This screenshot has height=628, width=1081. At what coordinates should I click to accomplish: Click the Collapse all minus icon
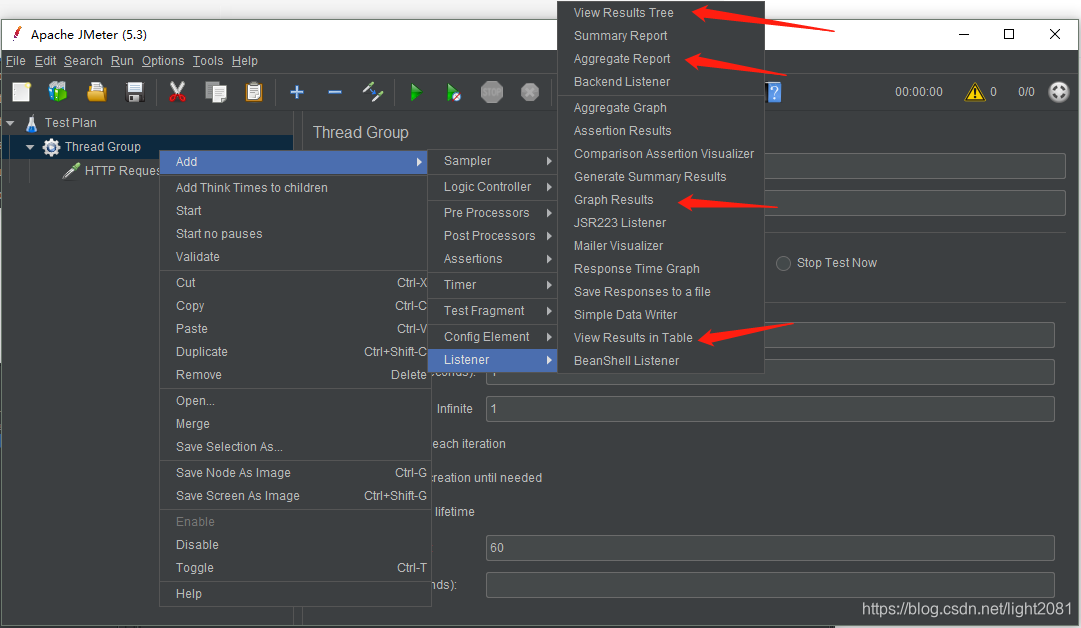[x=335, y=92]
